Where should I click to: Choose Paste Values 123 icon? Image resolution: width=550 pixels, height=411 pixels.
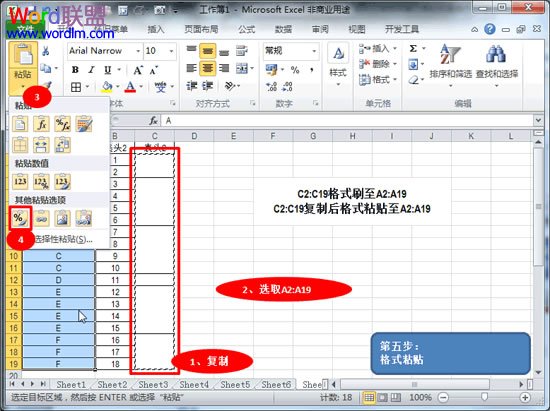(x=20, y=181)
